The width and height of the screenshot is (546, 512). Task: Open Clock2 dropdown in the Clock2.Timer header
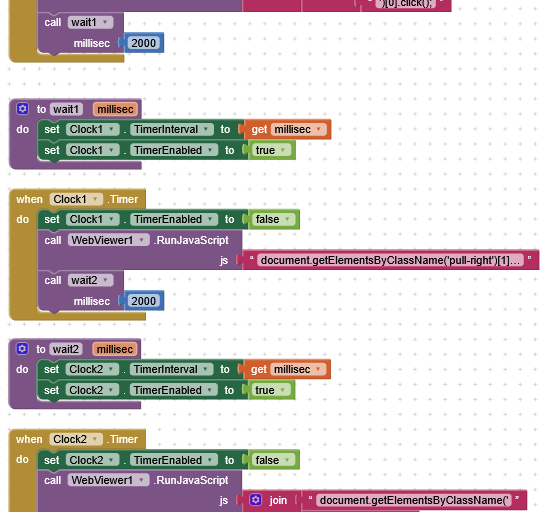tap(76, 439)
